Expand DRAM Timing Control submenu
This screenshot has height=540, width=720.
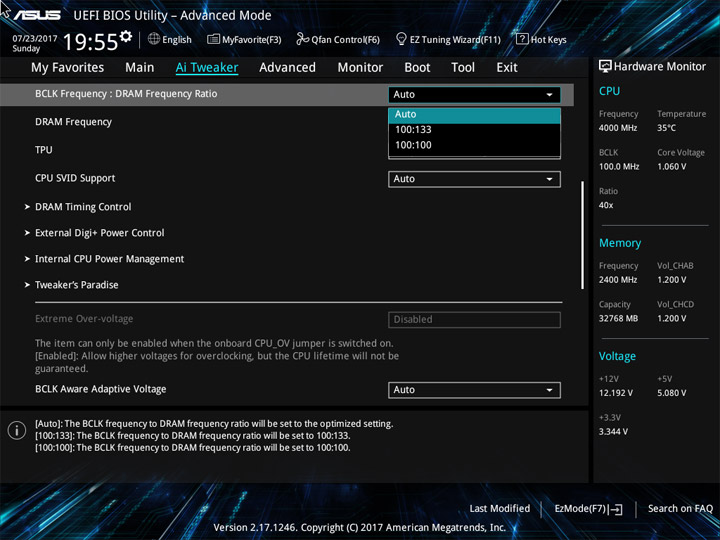click(83, 207)
